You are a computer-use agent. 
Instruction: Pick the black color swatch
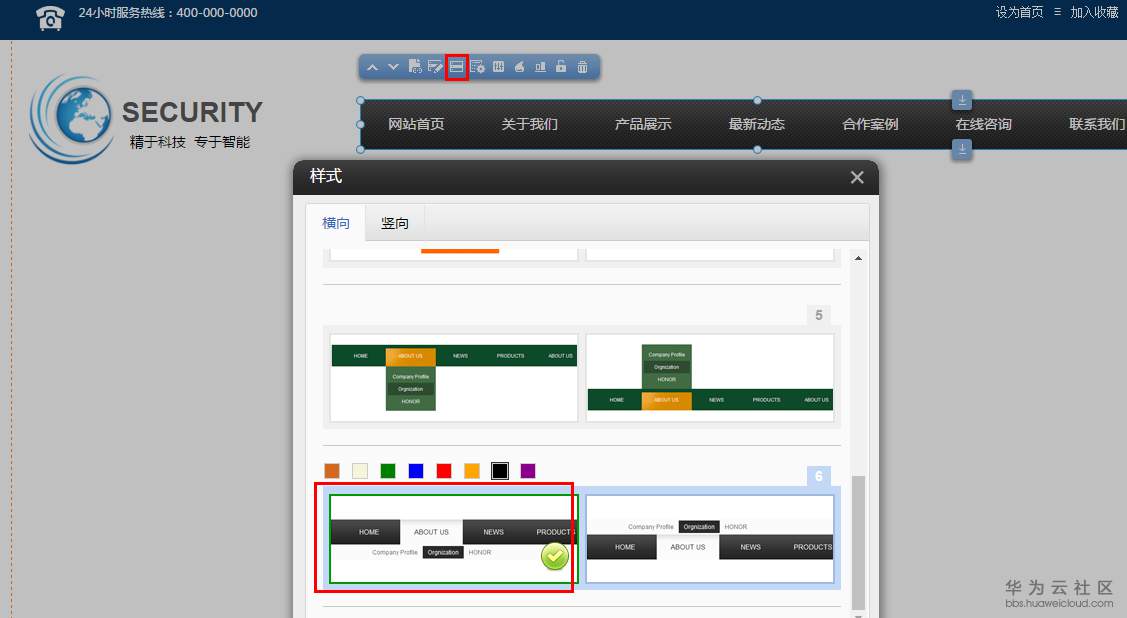(x=500, y=471)
